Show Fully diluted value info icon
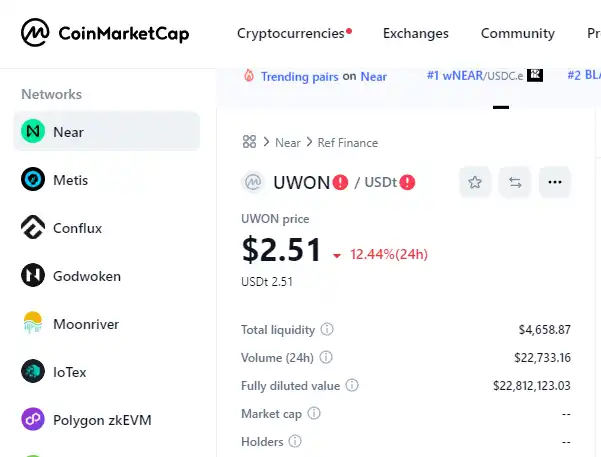601x457 pixels. click(352, 385)
